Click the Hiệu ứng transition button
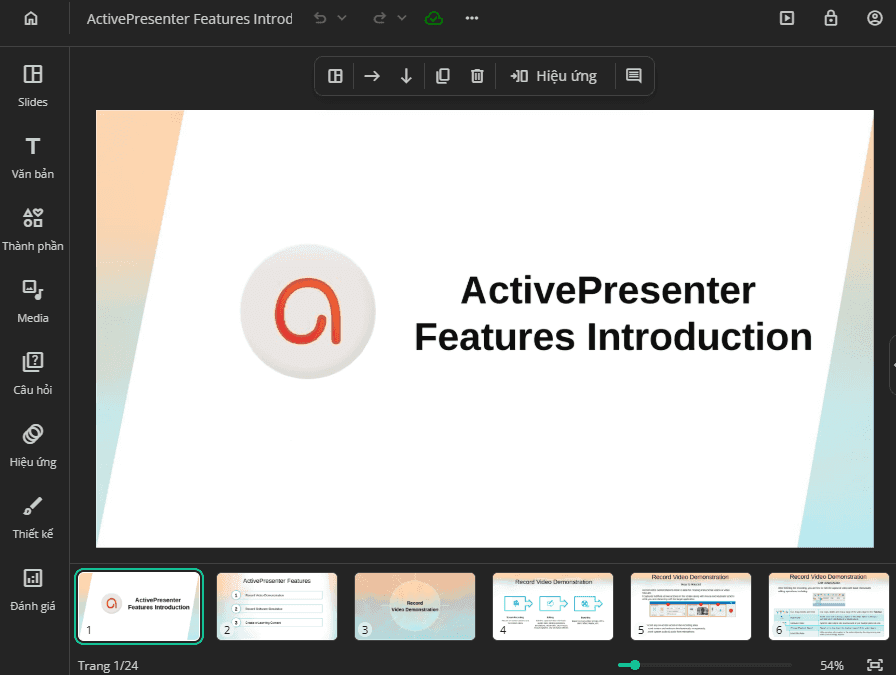 pyautogui.click(x=553, y=76)
